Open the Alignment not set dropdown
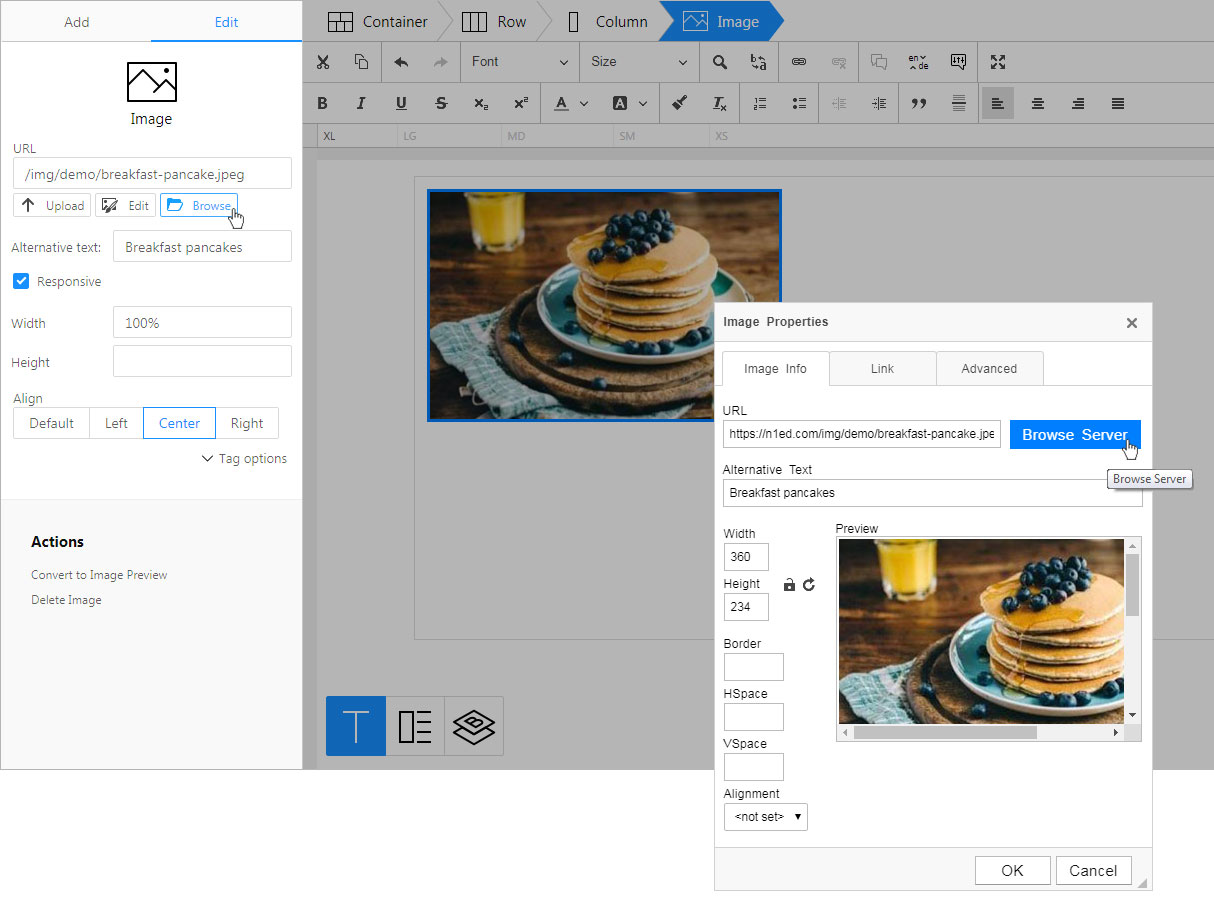 [766, 817]
